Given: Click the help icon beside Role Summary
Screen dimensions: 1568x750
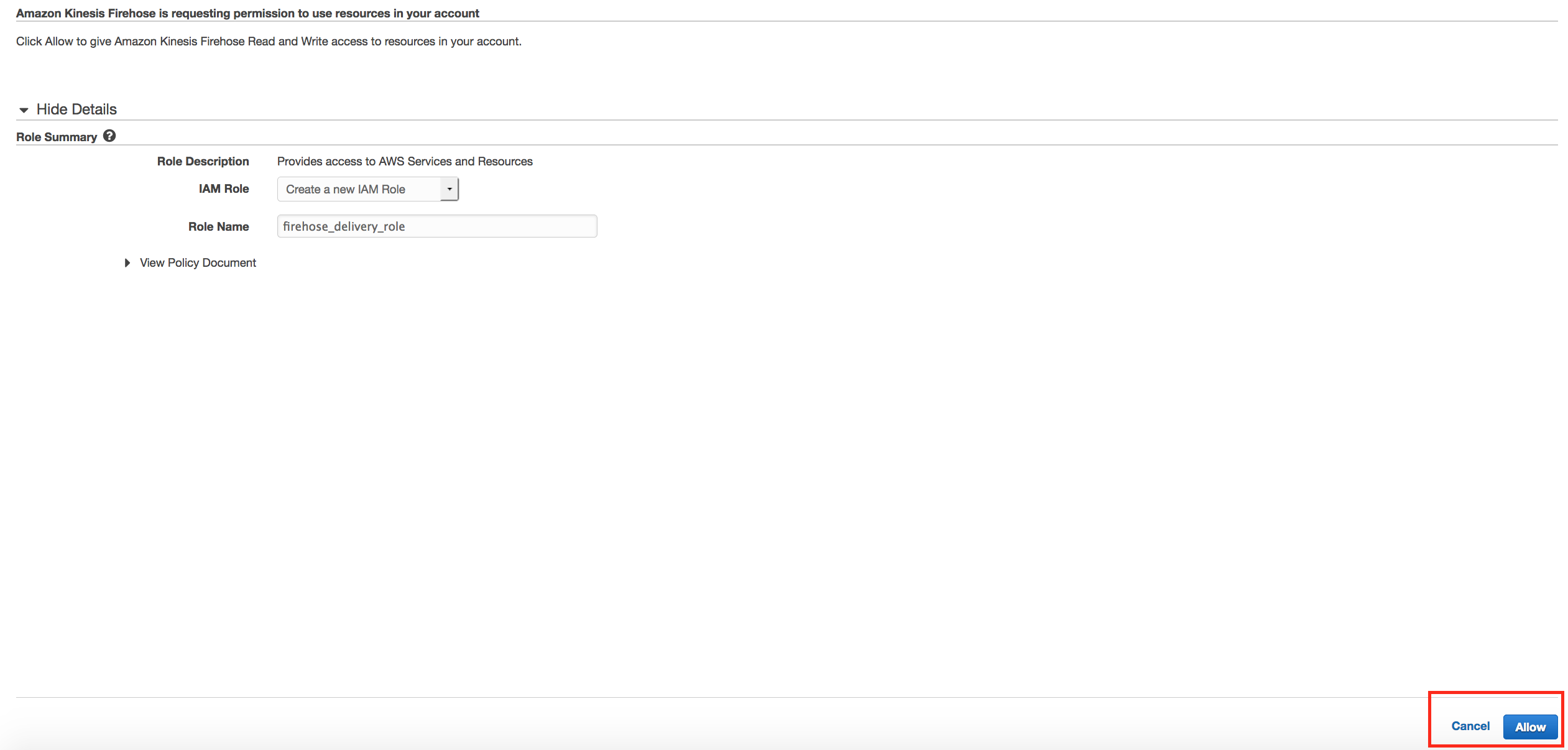Looking at the screenshot, I should click(109, 136).
